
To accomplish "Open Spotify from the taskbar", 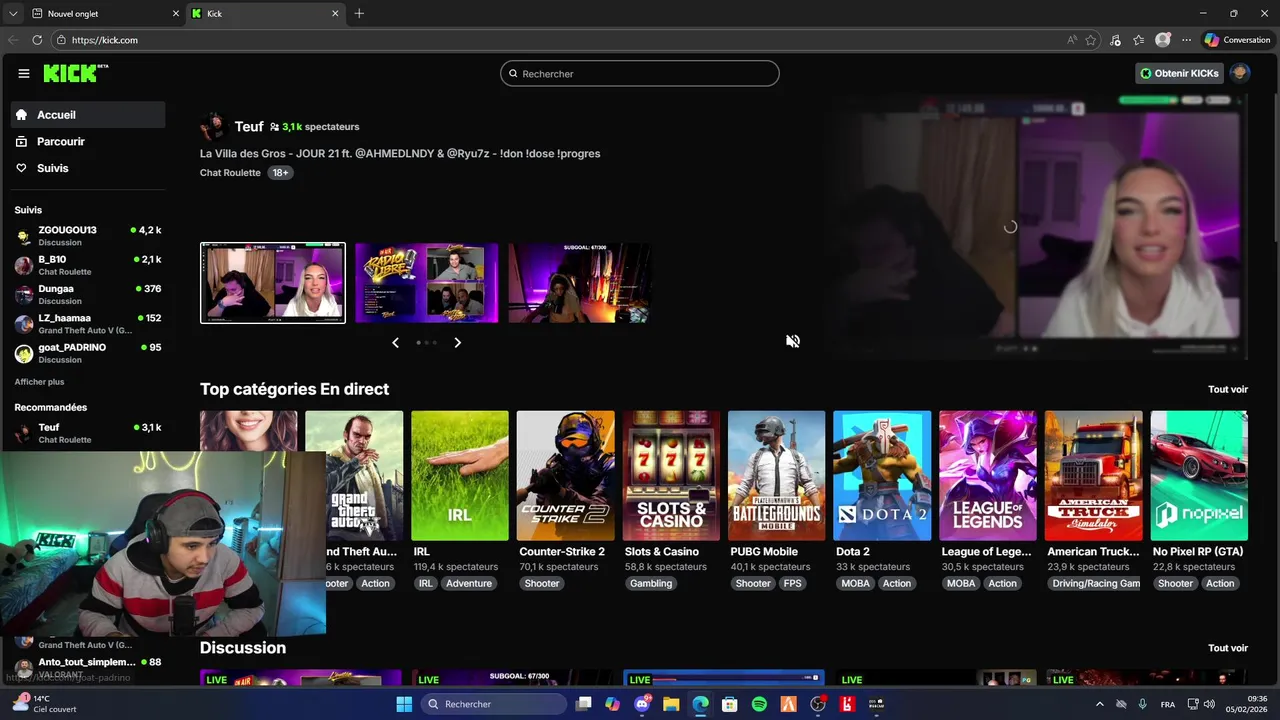I will [x=759, y=704].
